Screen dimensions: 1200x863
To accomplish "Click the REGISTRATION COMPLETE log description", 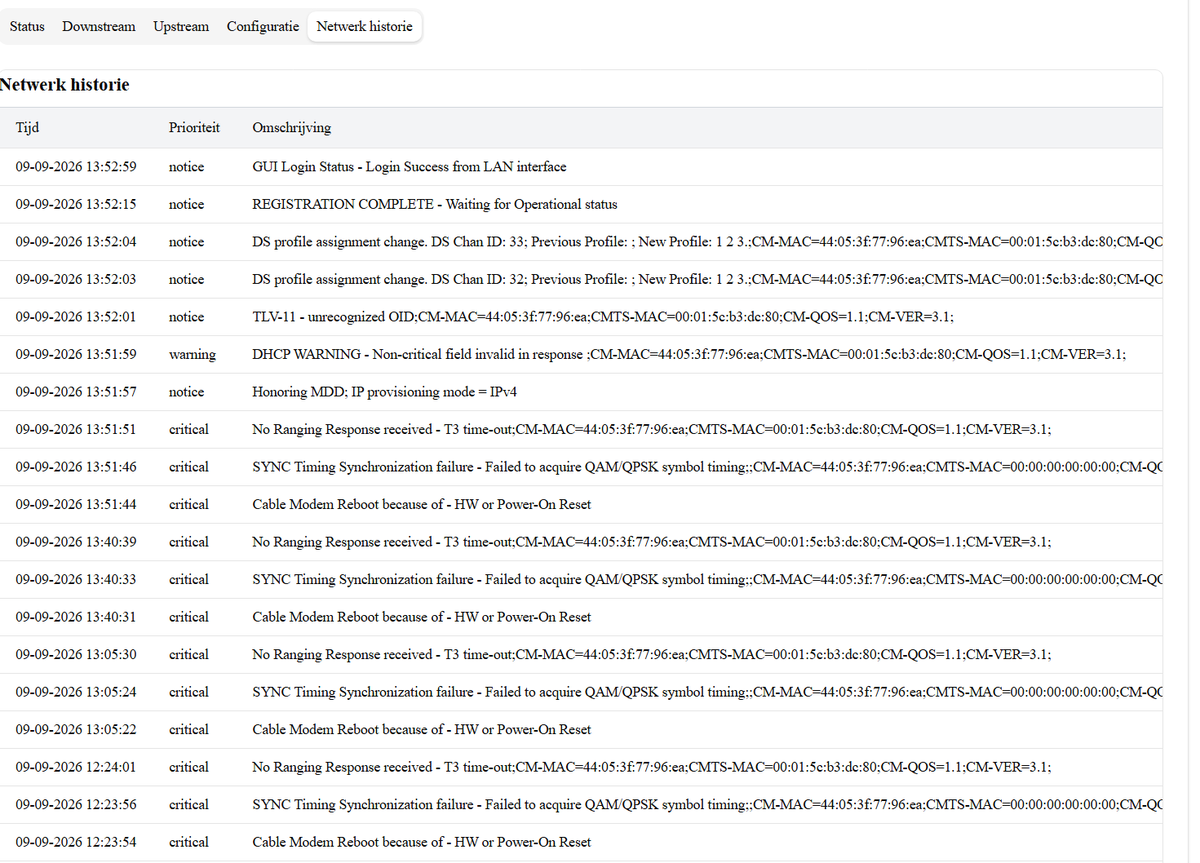I will (x=435, y=204).
